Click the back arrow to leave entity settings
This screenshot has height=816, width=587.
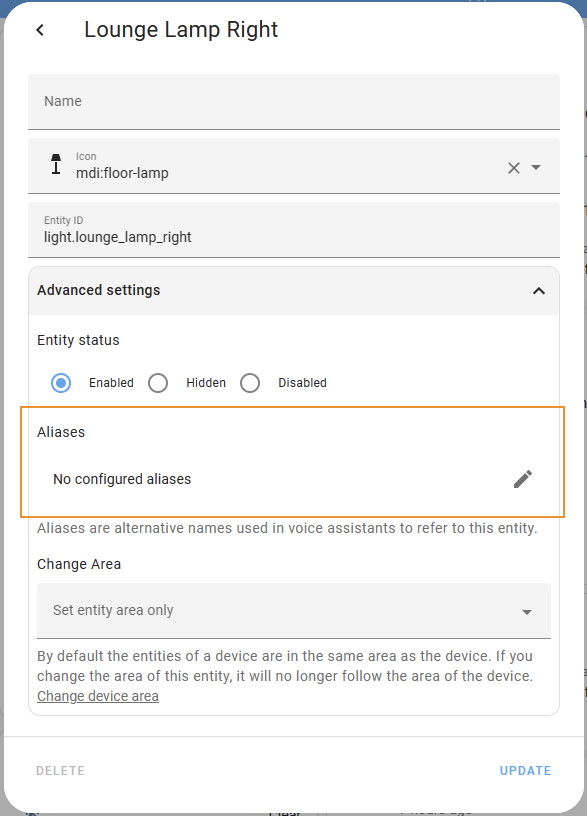[x=39, y=30]
